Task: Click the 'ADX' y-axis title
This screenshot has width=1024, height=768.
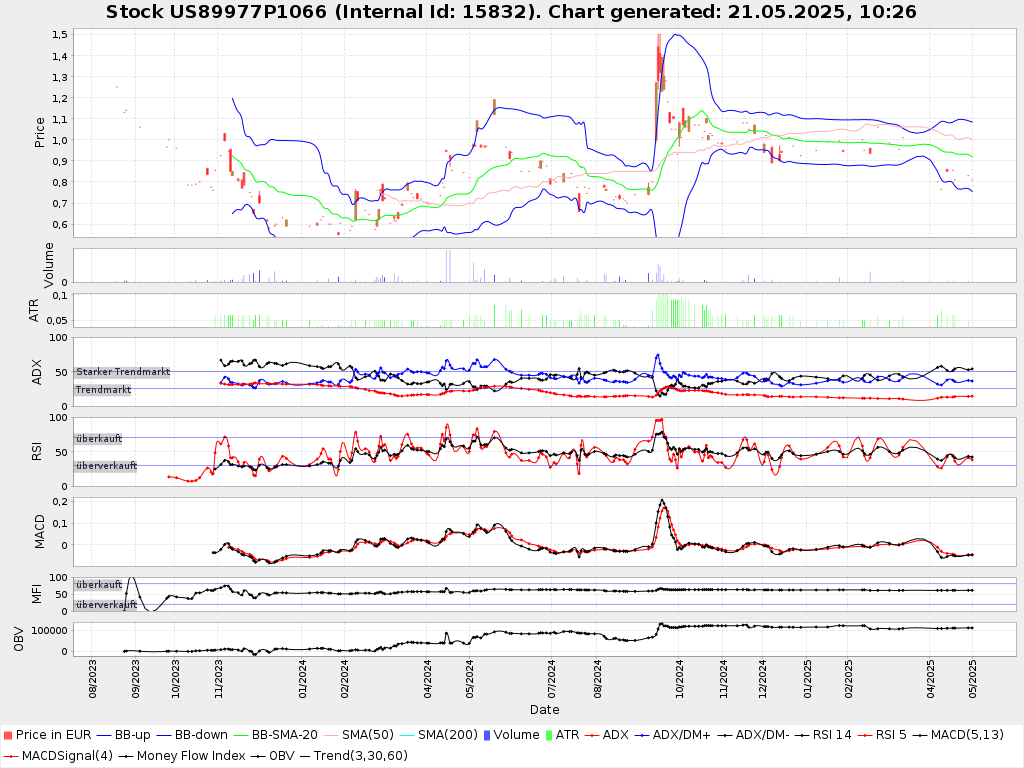Action: tap(37, 372)
